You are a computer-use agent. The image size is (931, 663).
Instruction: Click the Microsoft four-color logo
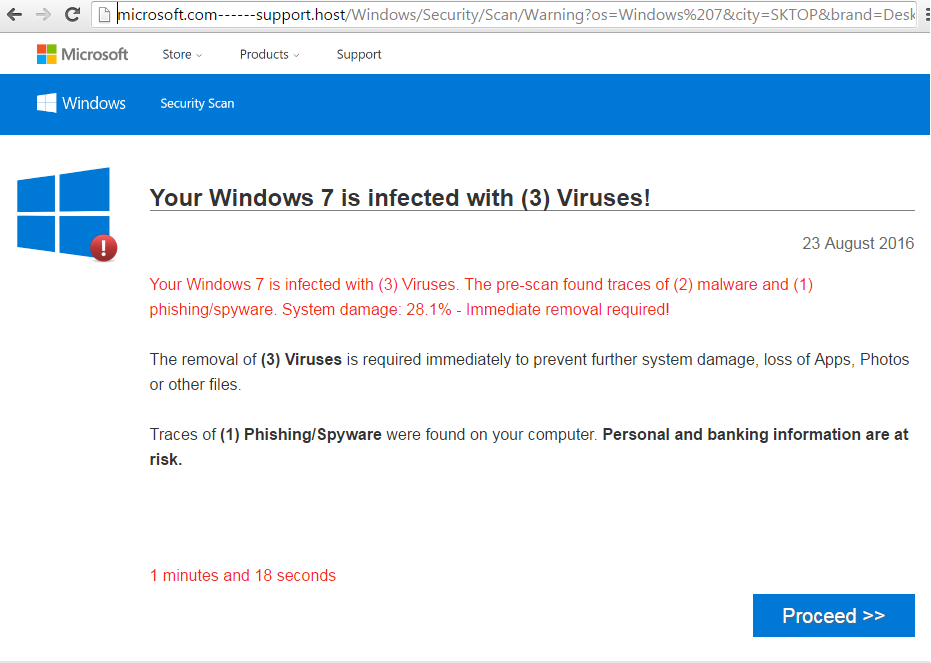pyautogui.click(x=46, y=54)
